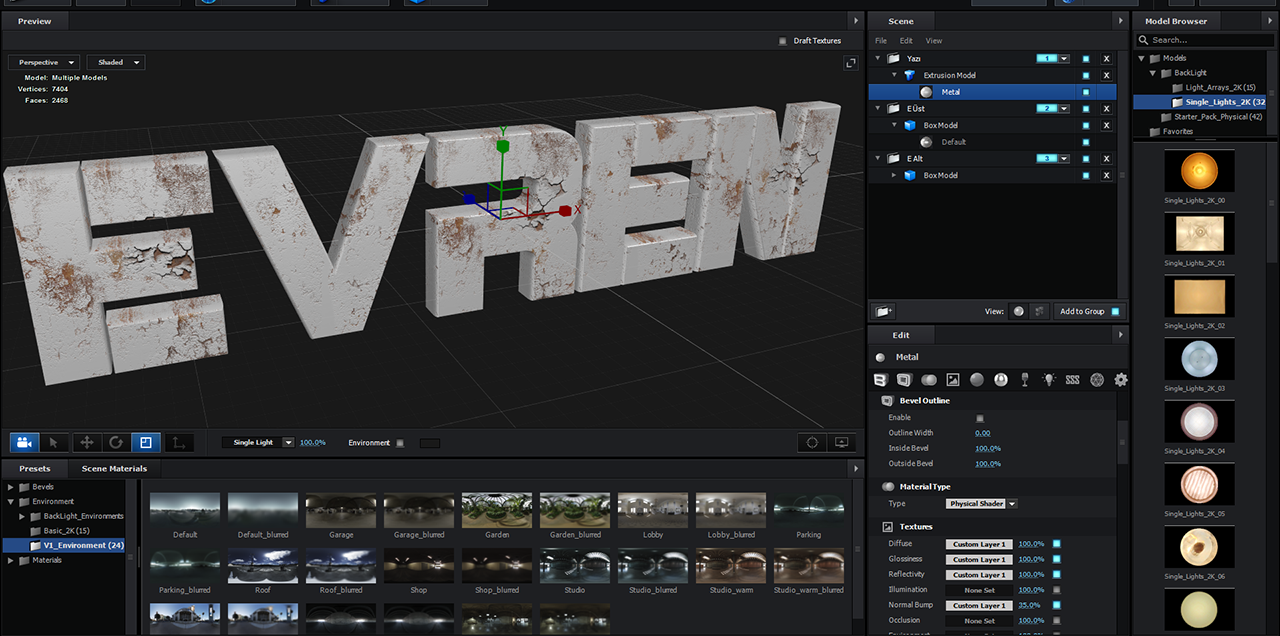Screen dimensions: 1280x636
Task: Click the monitor display icon in preview
Action: tap(841, 442)
